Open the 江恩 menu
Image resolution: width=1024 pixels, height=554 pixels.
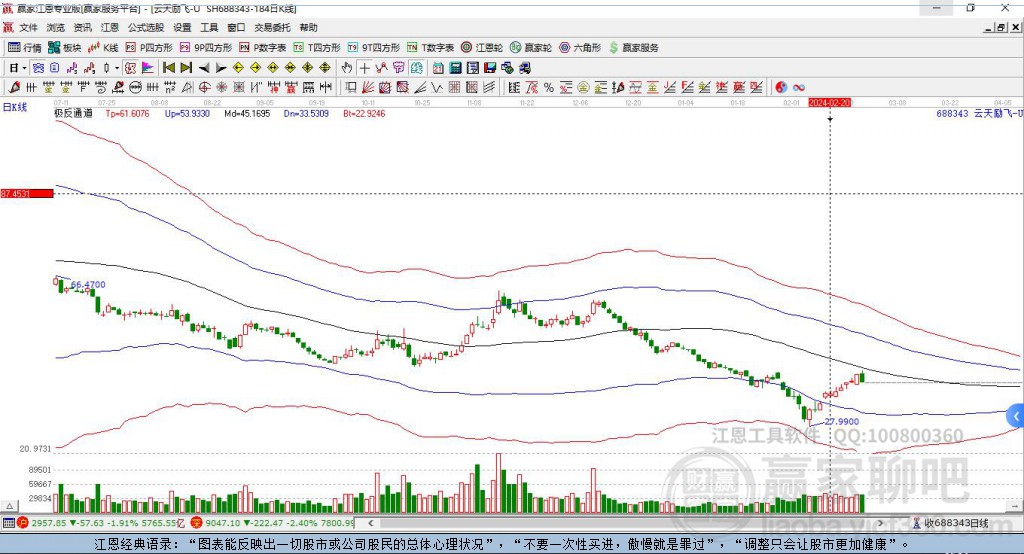click(x=109, y=28)
